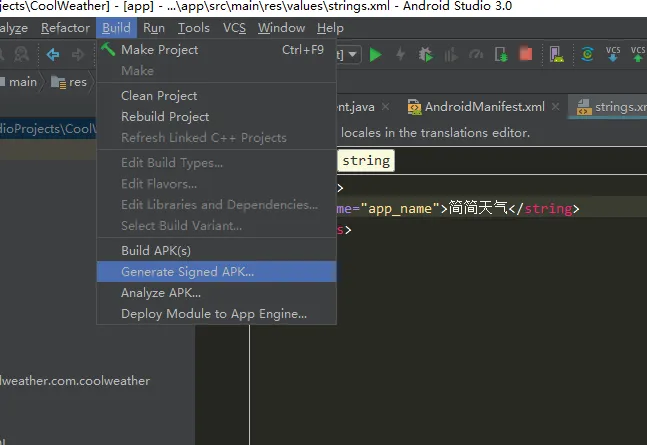Screen dimensions: 647x445
Task: Open the Help menu
Action: pos(330,28)
